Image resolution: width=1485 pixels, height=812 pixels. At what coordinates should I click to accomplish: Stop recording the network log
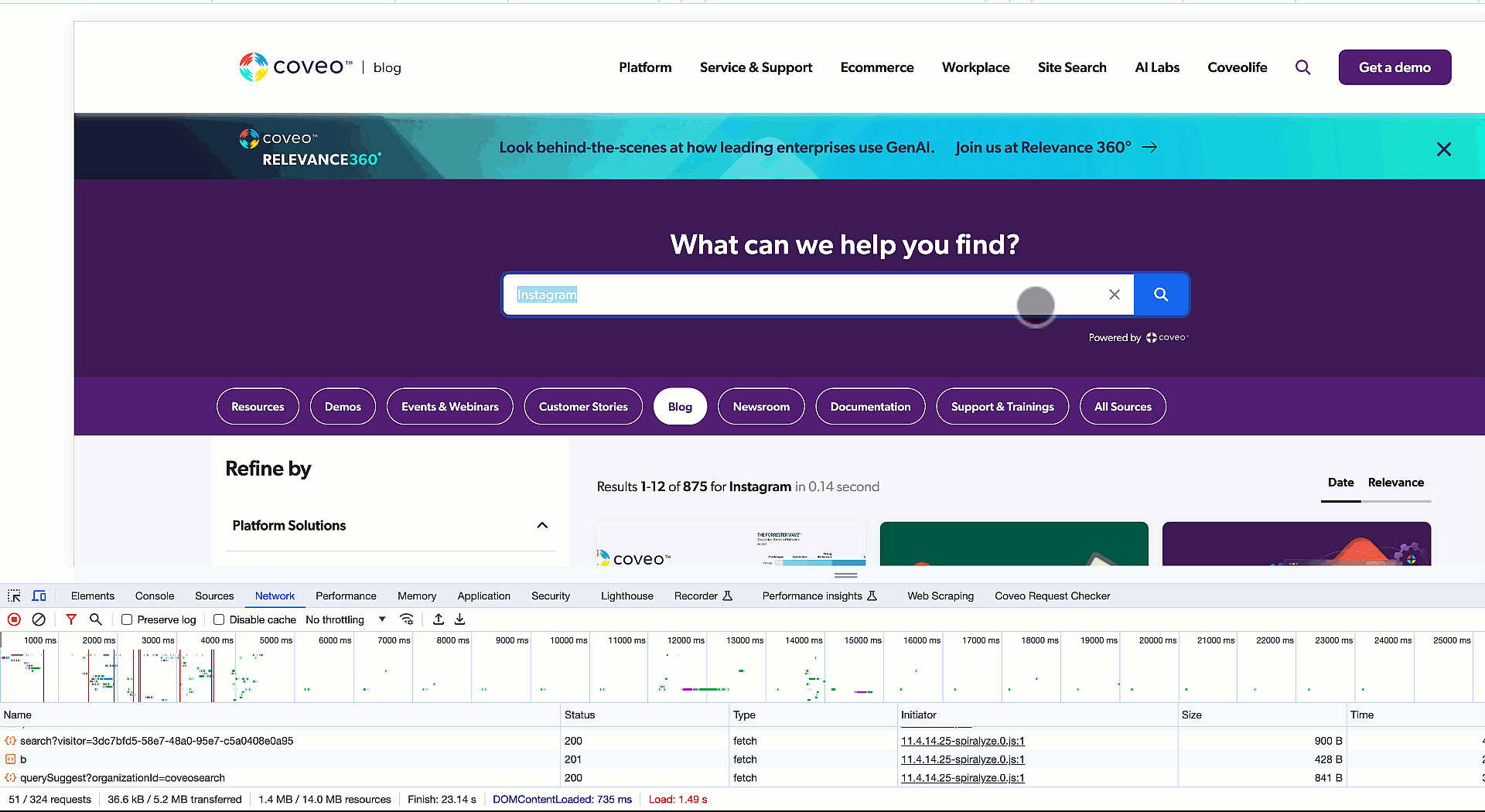[x=14, y=619]
